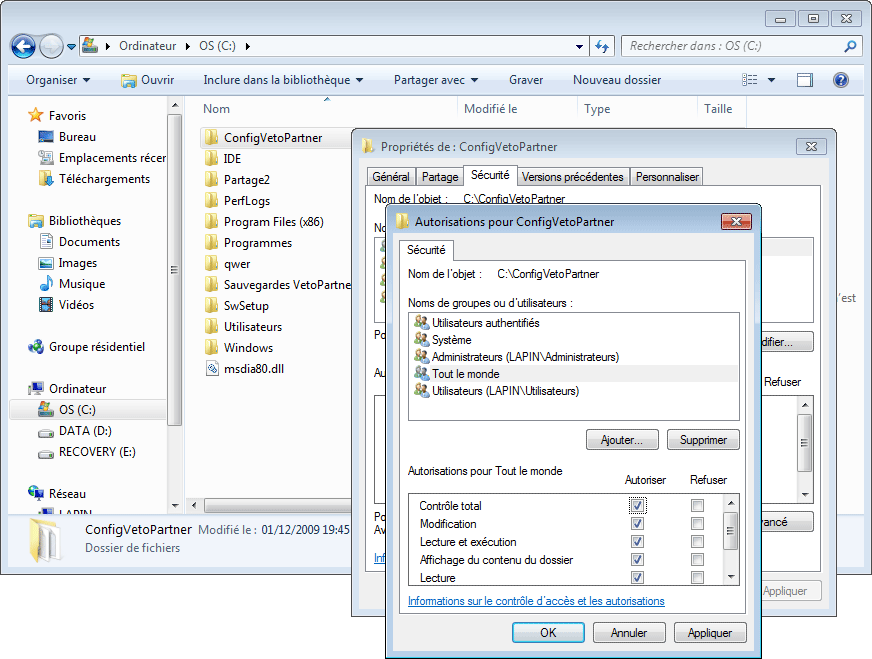872x659 pixels.
Task: Click the Images library icon
Action: click(46, 263)
